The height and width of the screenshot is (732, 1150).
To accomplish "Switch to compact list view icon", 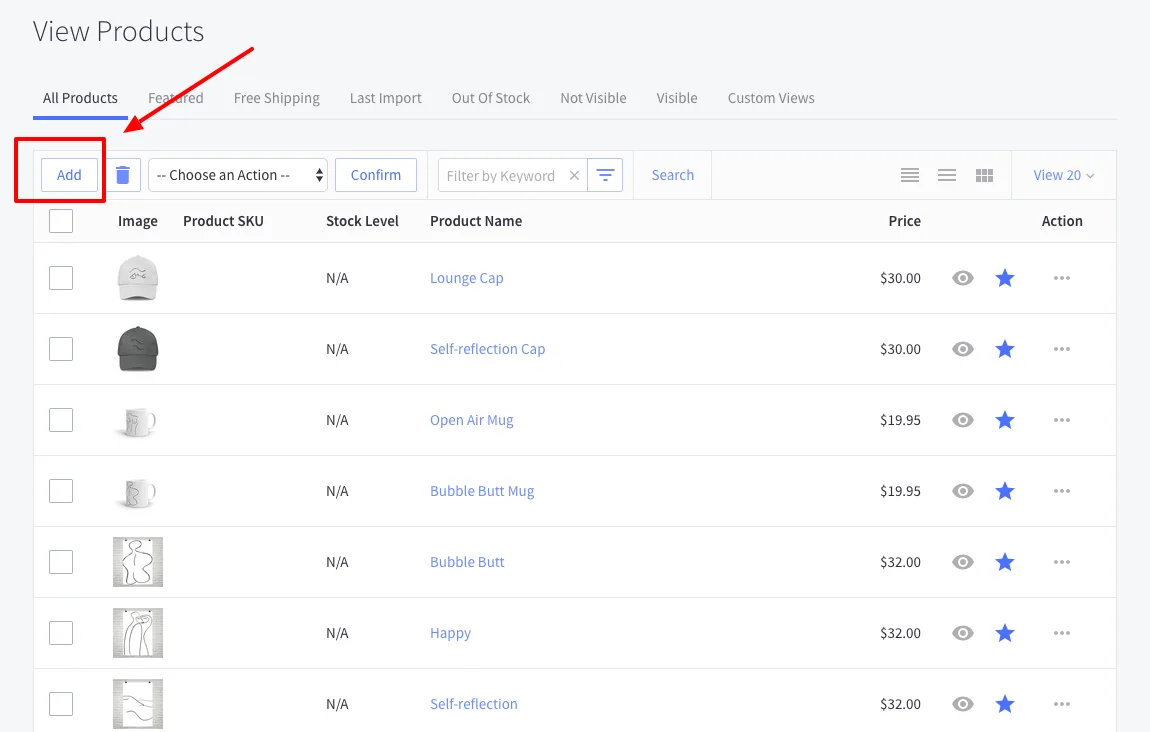I will [947, 175].
